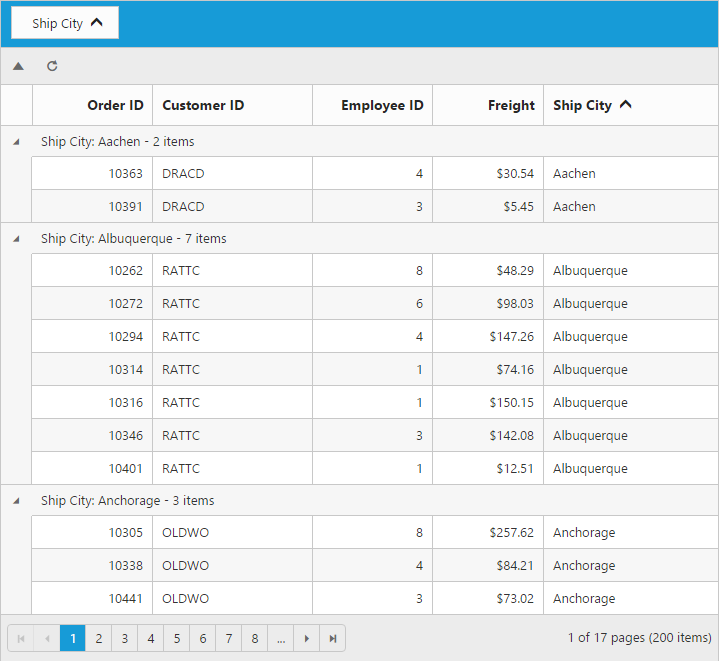The height and width of the screenshot is (661, 719).
Task: Go to page 6
Action: tap(203, 639)
